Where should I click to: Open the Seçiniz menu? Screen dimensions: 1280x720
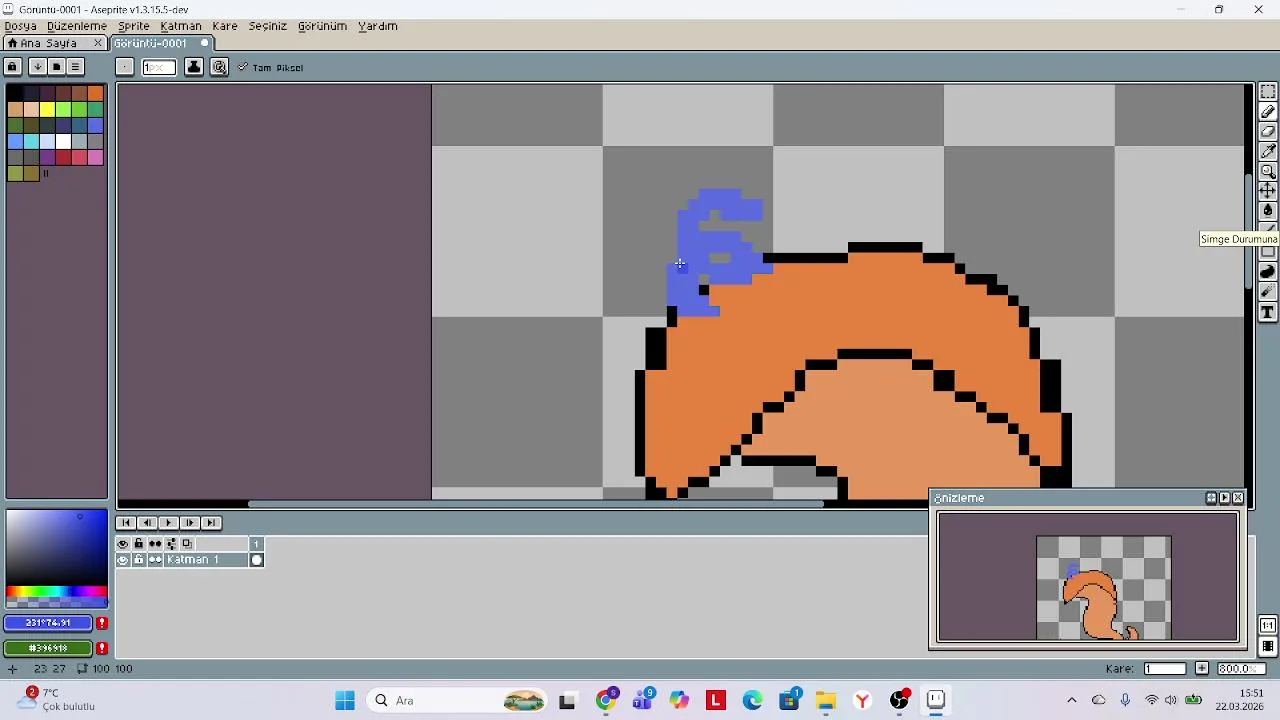[268, 26]
